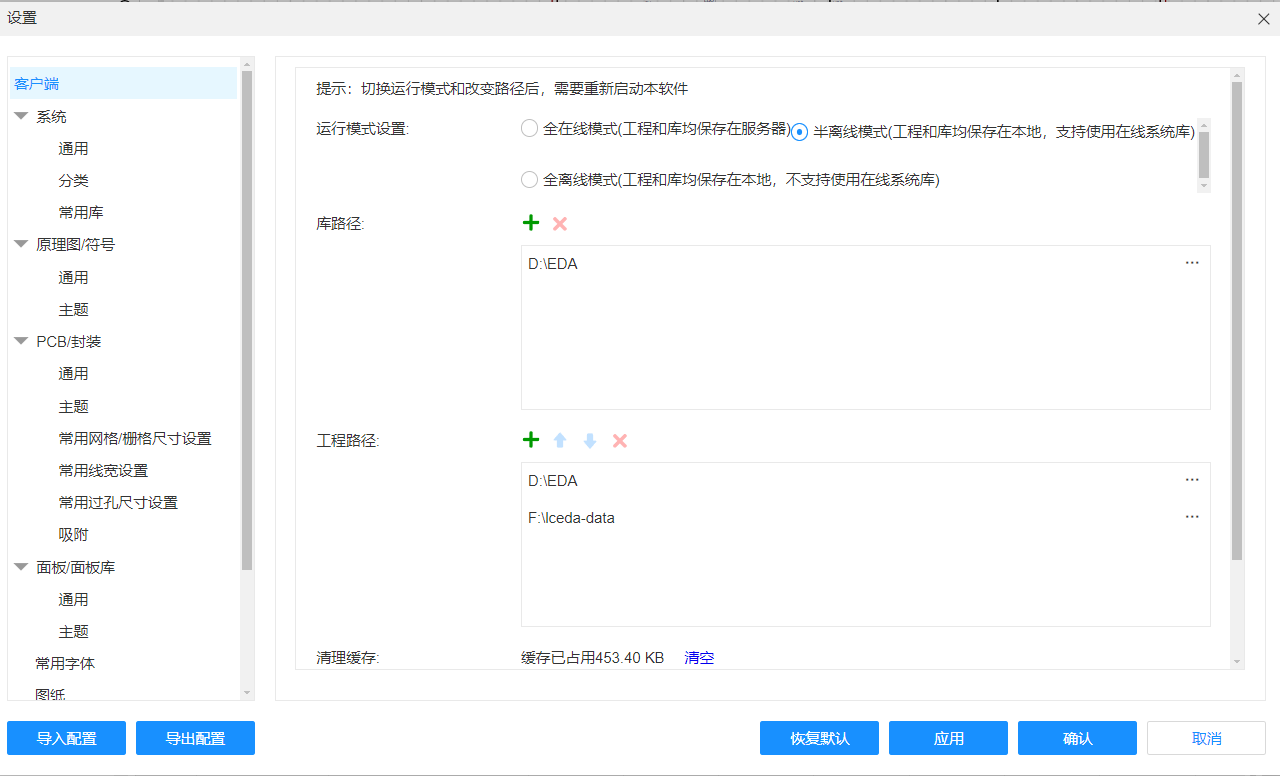The image size is (1280, 776).
Task: Collapse the 原理图/符号 tree section
Action: 21,244
